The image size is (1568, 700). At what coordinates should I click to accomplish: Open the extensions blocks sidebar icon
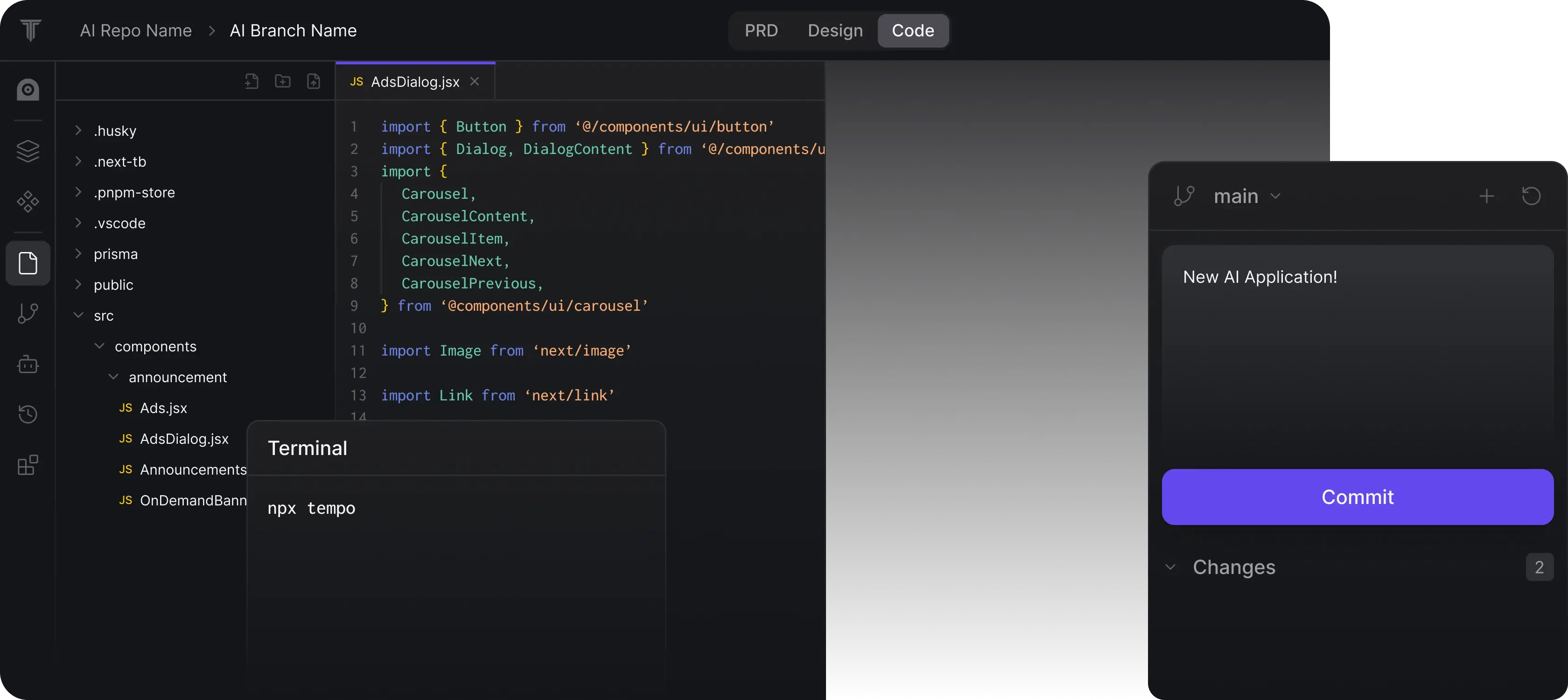click(28, 465)
